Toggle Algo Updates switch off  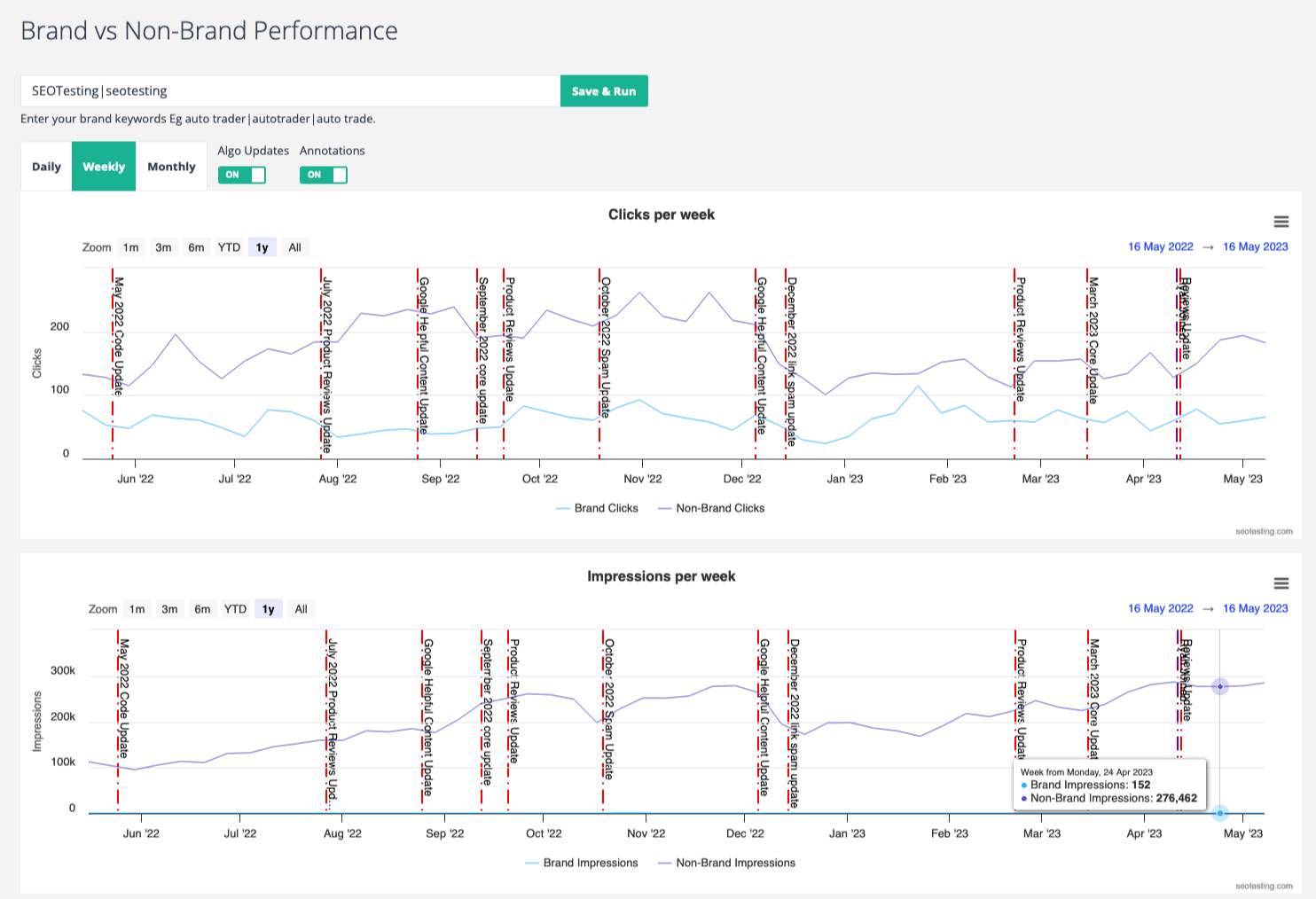[242, 175]
